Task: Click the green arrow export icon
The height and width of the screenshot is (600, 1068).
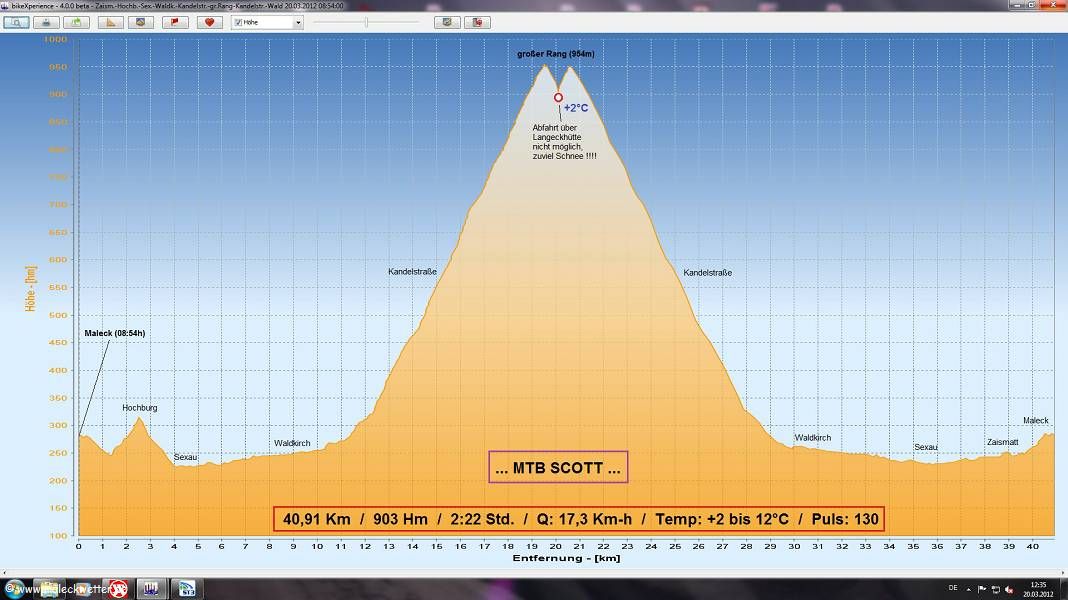Action: coord(76,22)
